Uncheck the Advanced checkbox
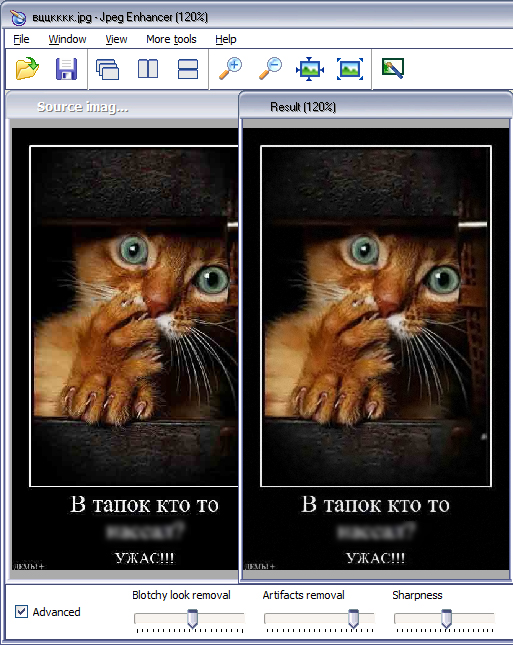Screen dimensions: 513x645 21,611
